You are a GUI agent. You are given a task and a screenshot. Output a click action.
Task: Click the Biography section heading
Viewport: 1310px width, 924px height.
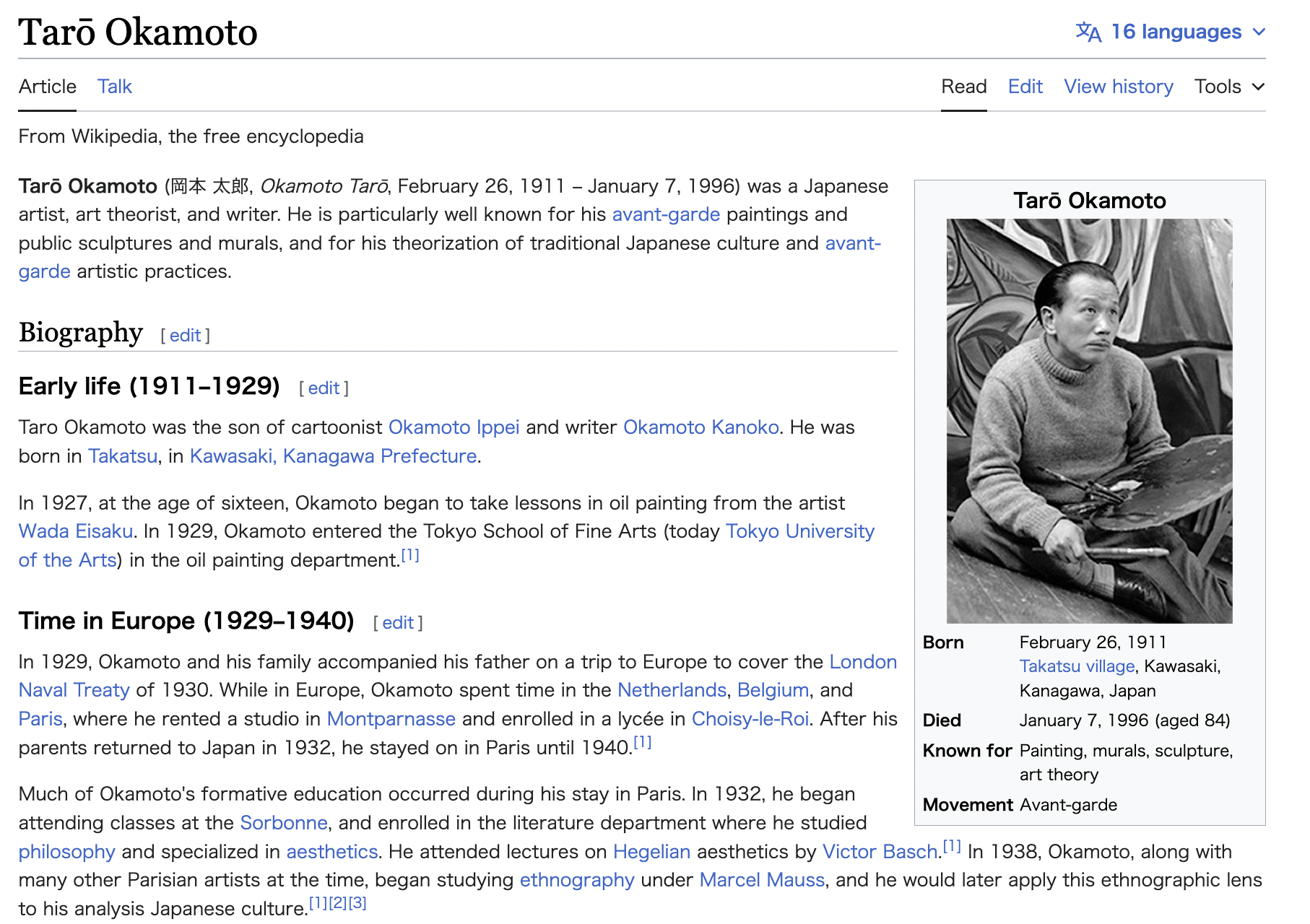[x=81, y=332]
